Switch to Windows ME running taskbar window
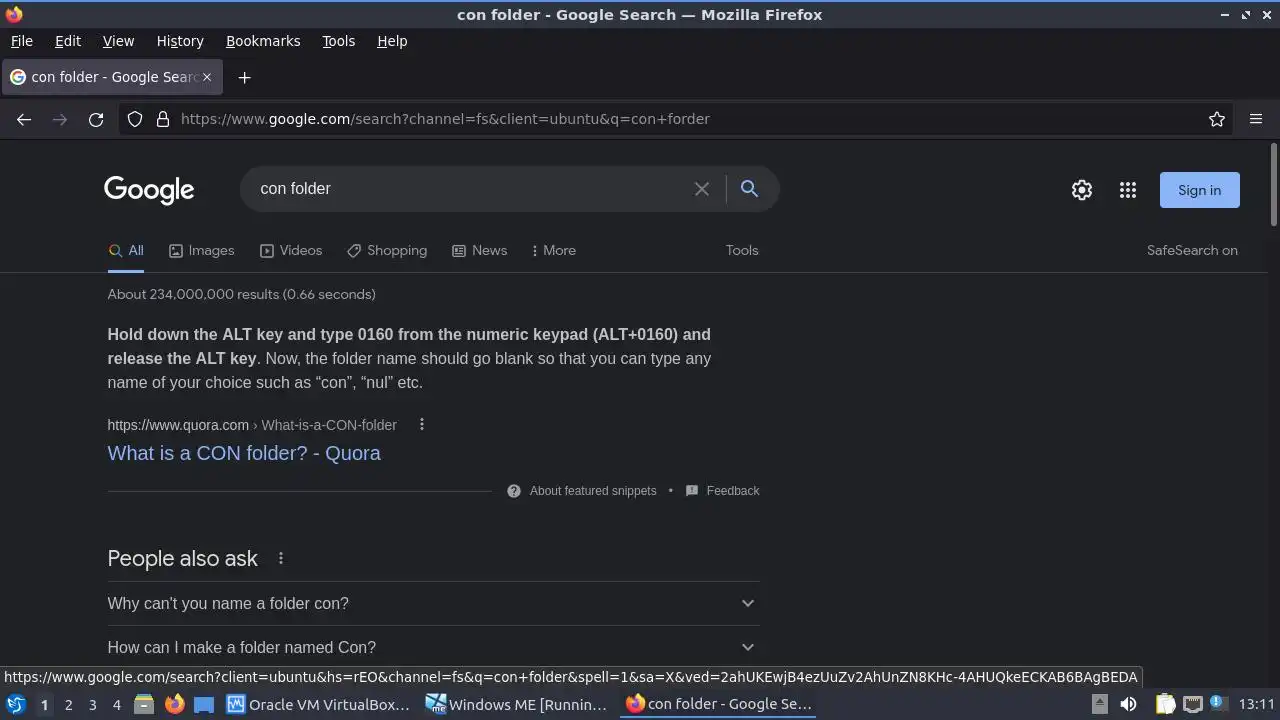The image size is (1280, 720). [x=517, y=704]
